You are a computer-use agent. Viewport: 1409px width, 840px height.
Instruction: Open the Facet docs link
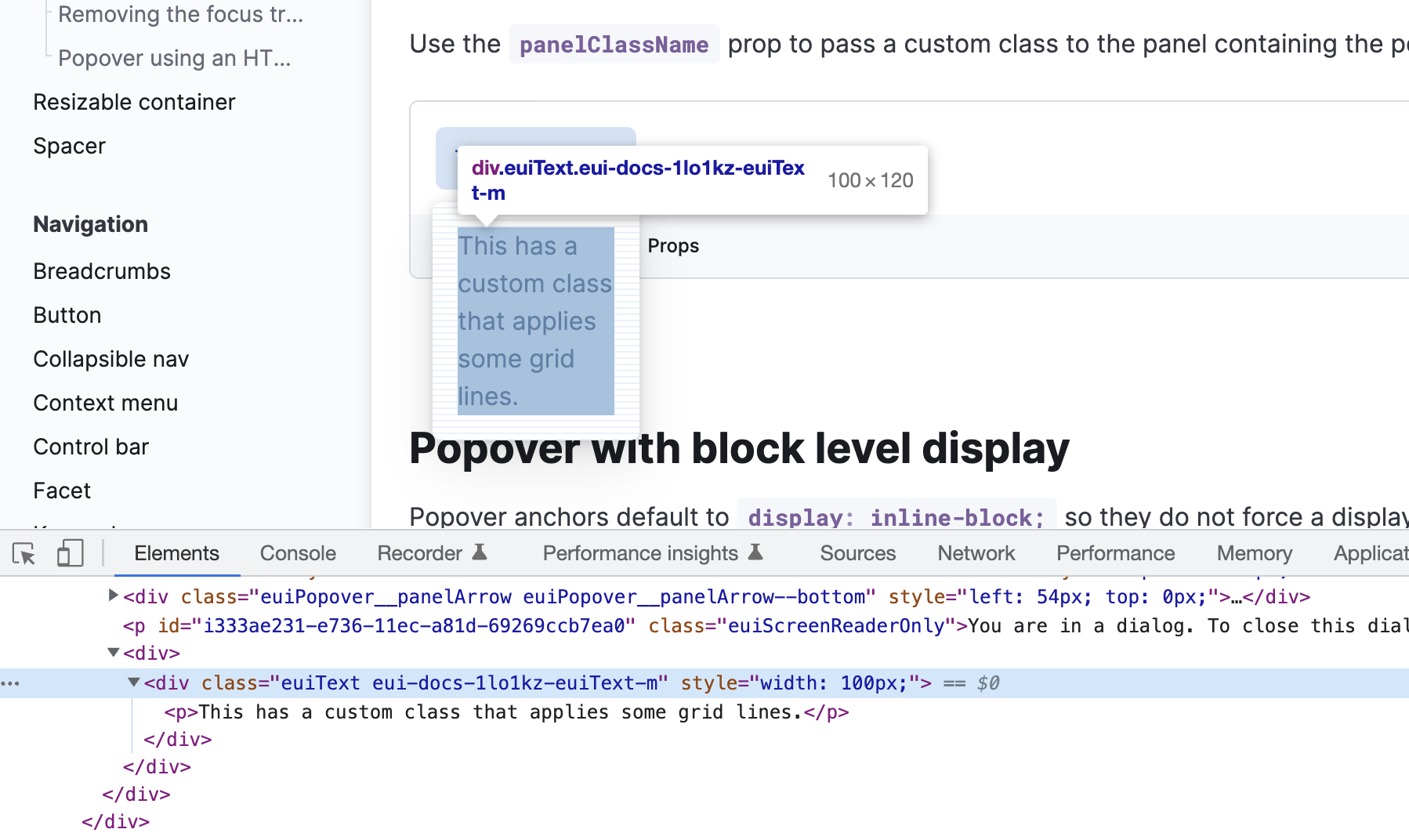tap(62, 491)
